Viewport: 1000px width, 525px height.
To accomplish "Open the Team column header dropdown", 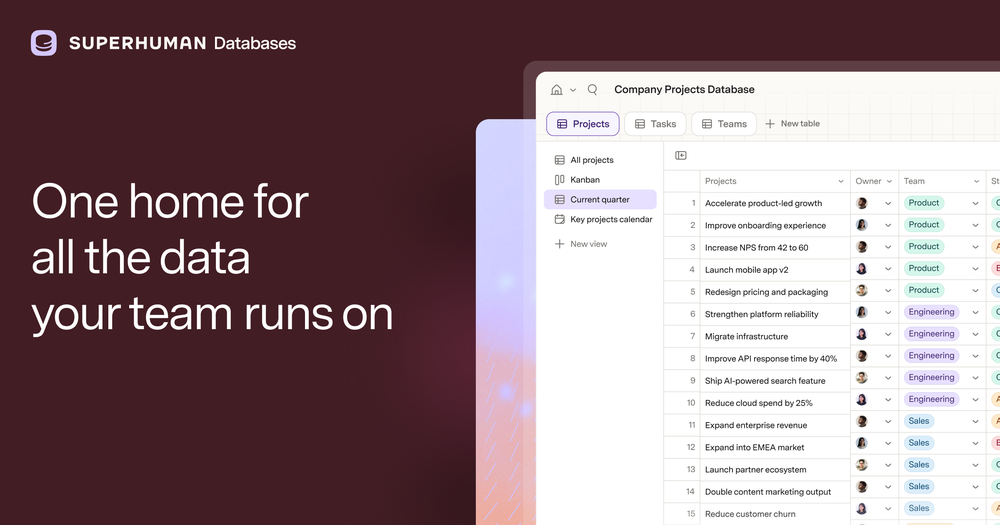I will (x=976, y=181).
